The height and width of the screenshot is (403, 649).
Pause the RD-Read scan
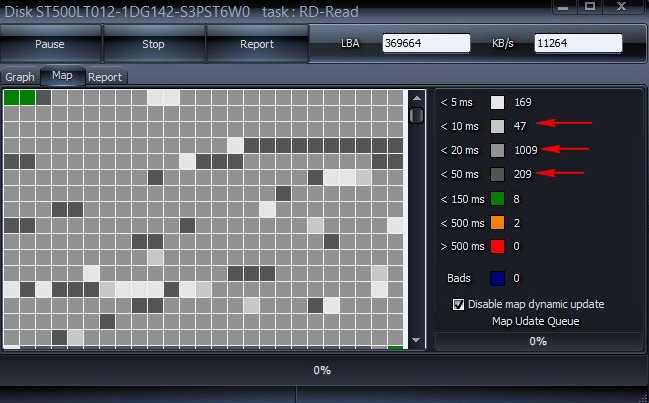[x=50, y=44]
